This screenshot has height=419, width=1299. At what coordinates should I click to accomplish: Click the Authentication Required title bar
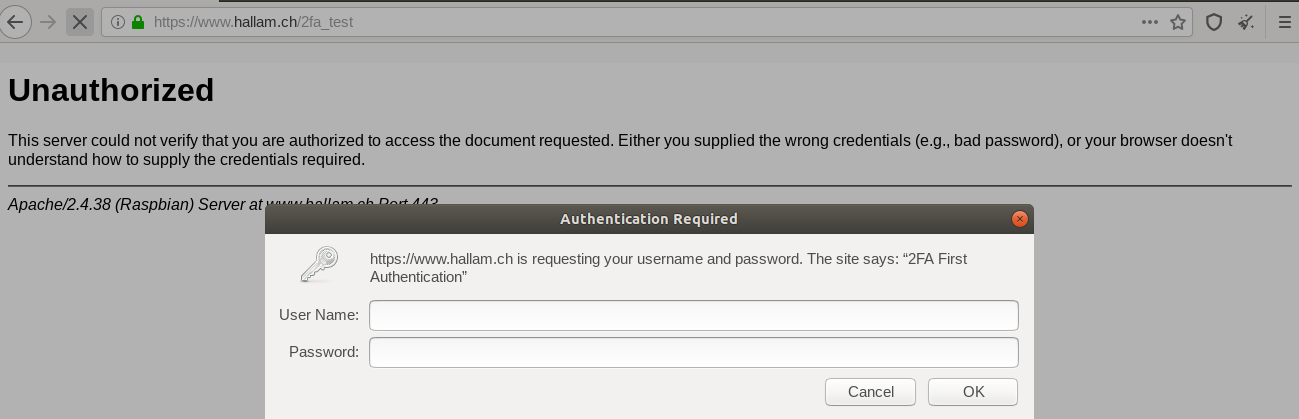coord(648,219)
